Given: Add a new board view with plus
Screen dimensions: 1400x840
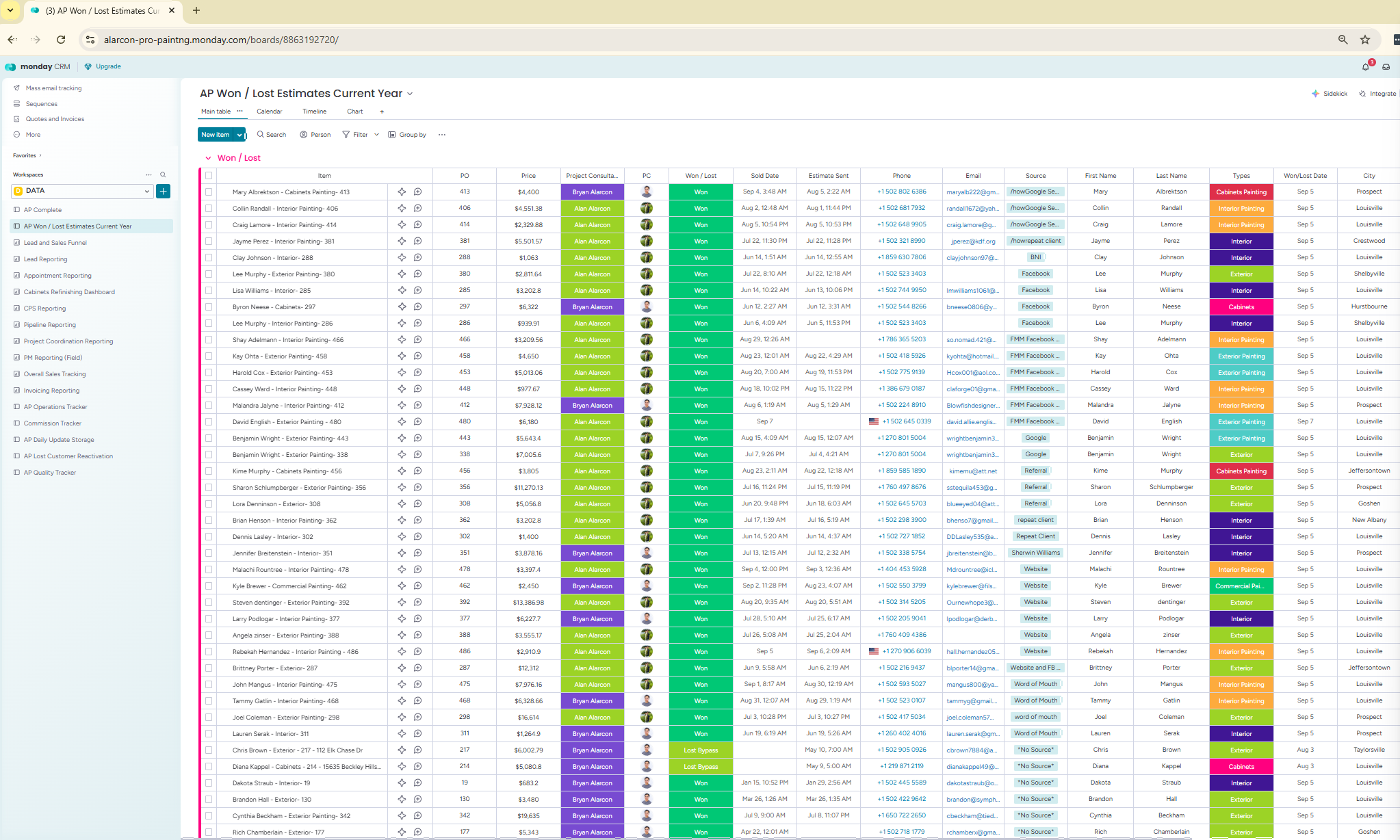Looking at the screenshot, I should click(x=382, y=111).
